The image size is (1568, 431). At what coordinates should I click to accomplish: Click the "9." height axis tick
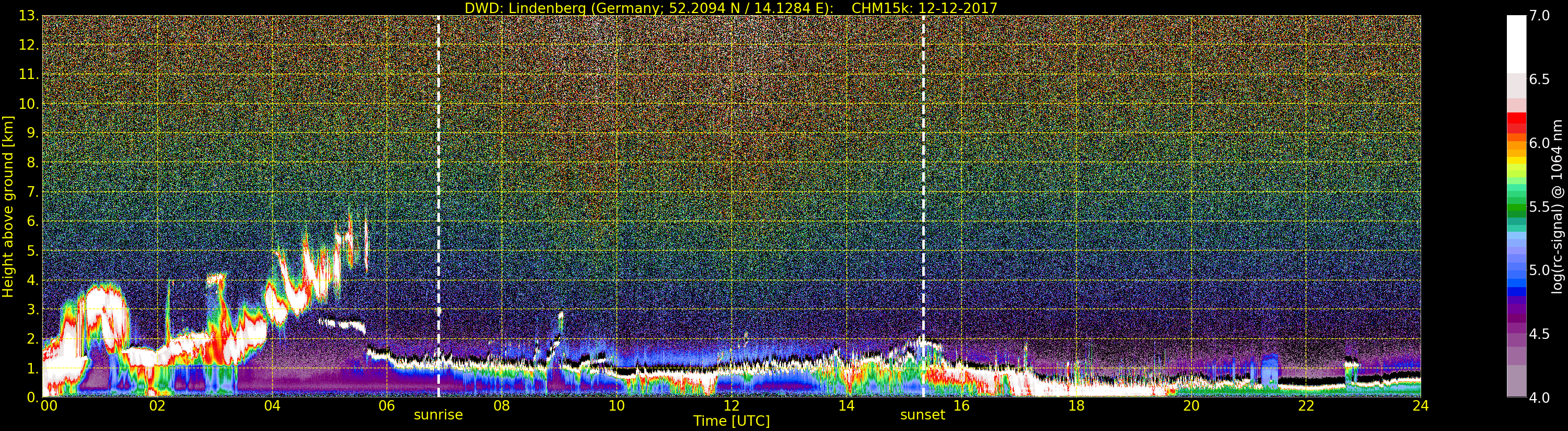(33, 133)
